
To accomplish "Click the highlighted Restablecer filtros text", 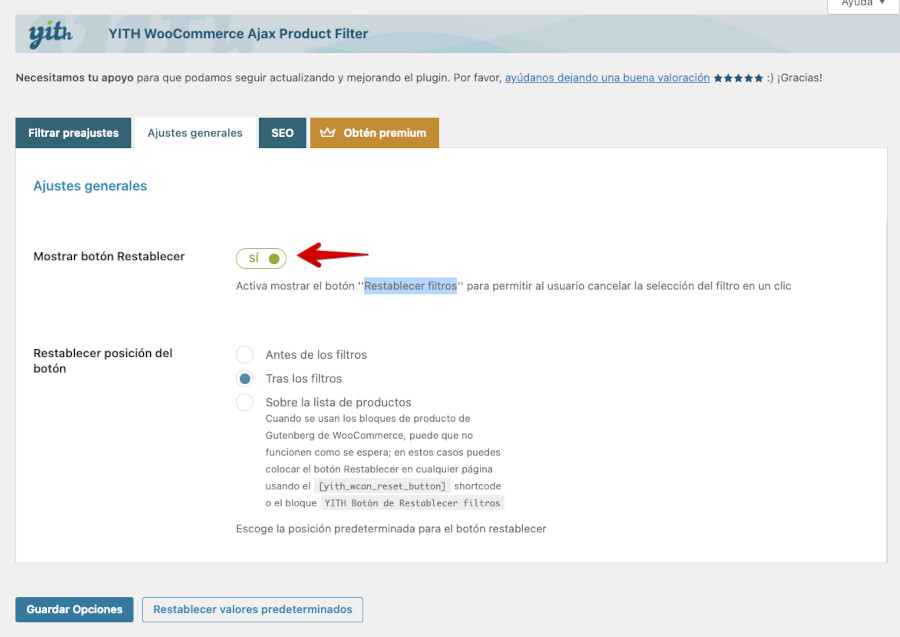I will click(x=410, y=286).
